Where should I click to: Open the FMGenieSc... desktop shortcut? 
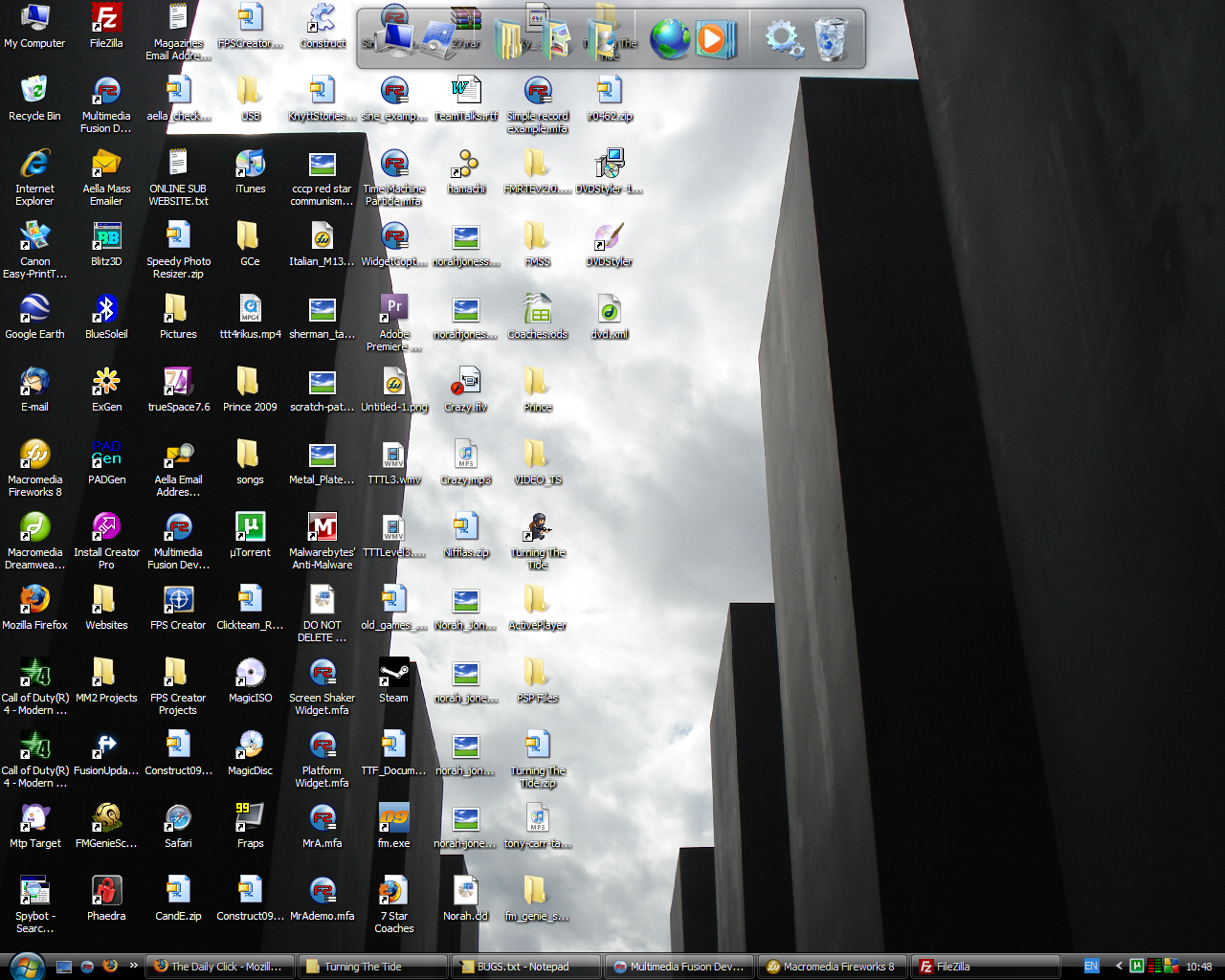[x=106, y=826]
